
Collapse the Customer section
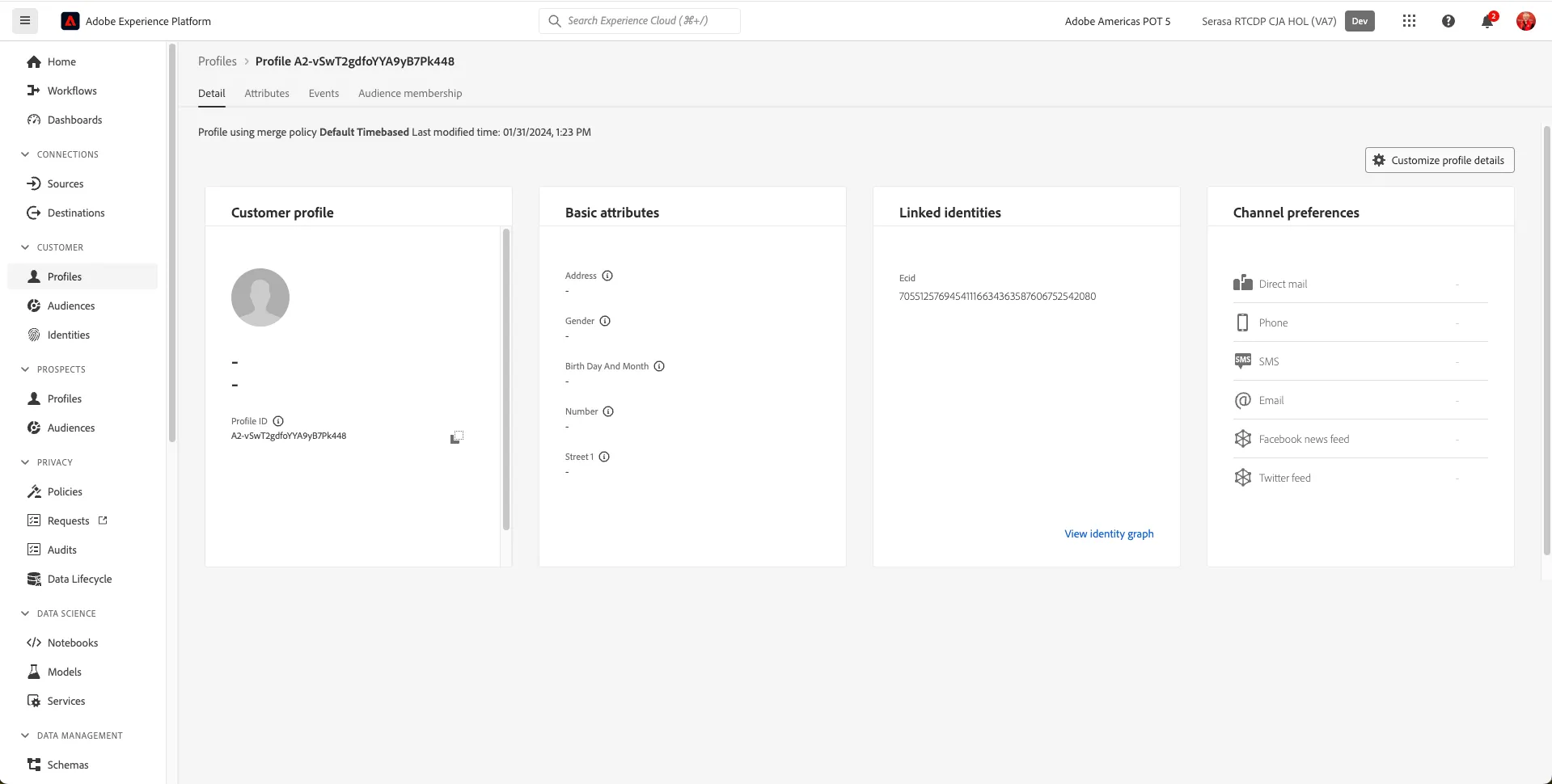[25, 247]
